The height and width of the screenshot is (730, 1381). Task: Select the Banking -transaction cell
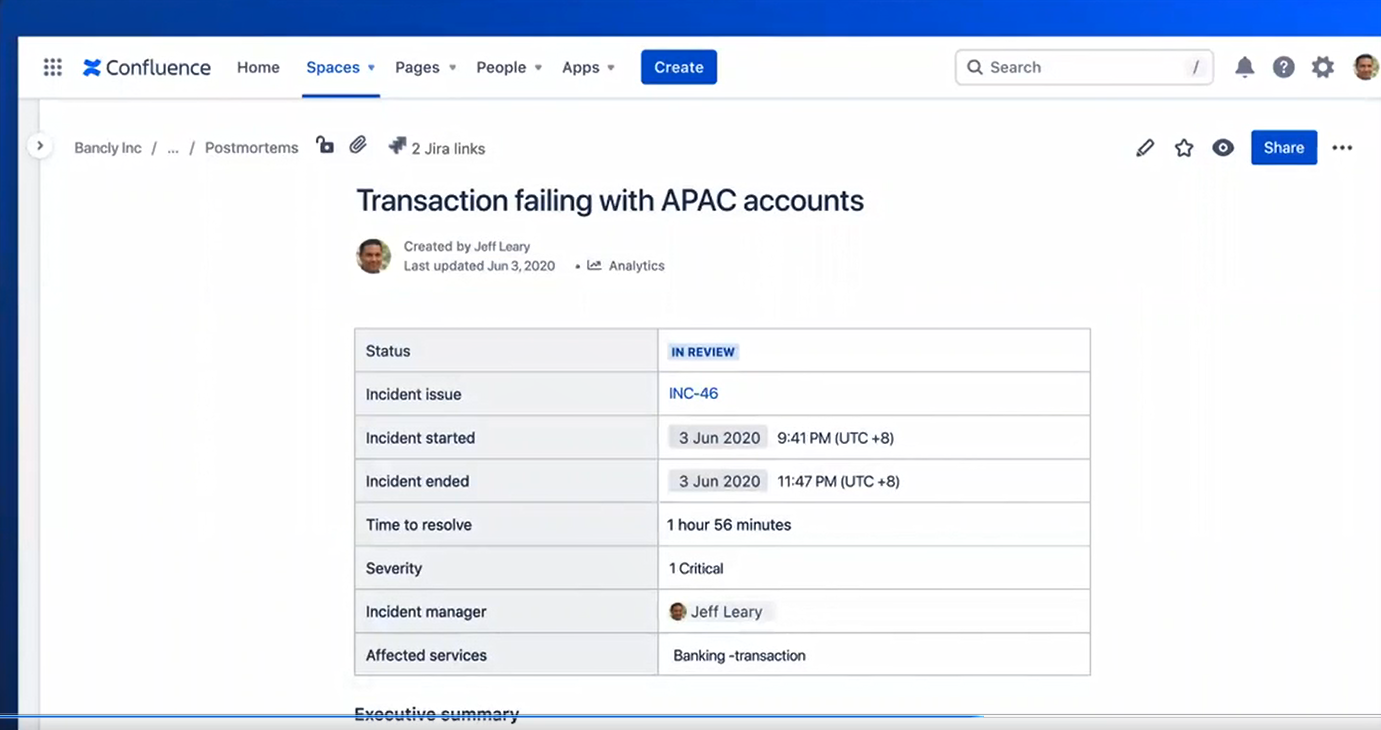click(874, 655)
